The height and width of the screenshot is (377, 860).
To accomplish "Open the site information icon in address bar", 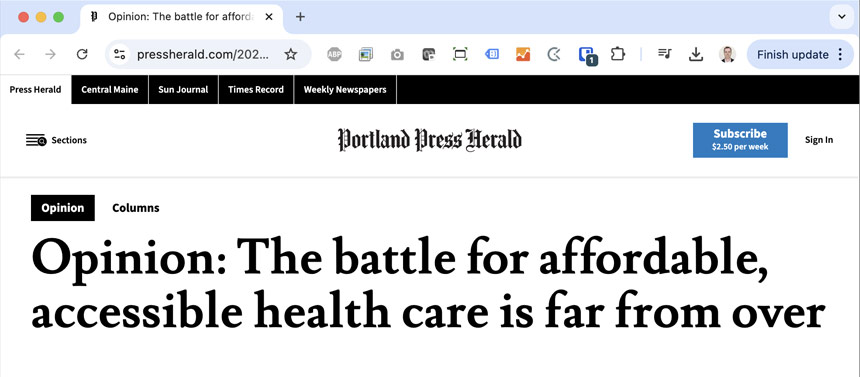I will click(120, 54).
